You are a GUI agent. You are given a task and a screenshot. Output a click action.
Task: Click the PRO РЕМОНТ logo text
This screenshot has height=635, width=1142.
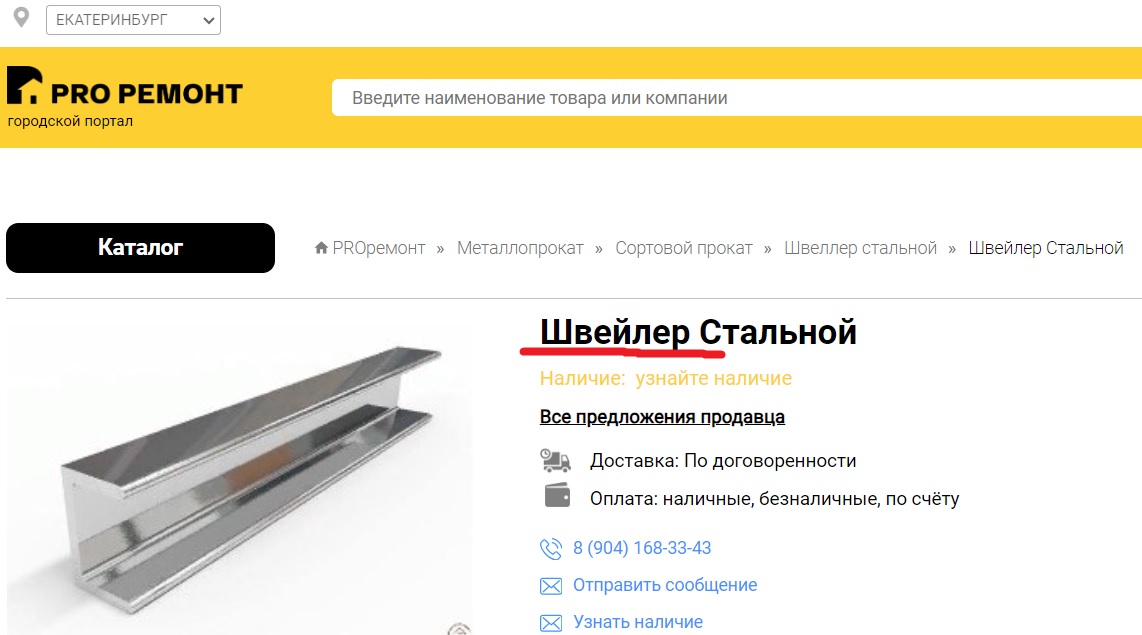[146, 93]
